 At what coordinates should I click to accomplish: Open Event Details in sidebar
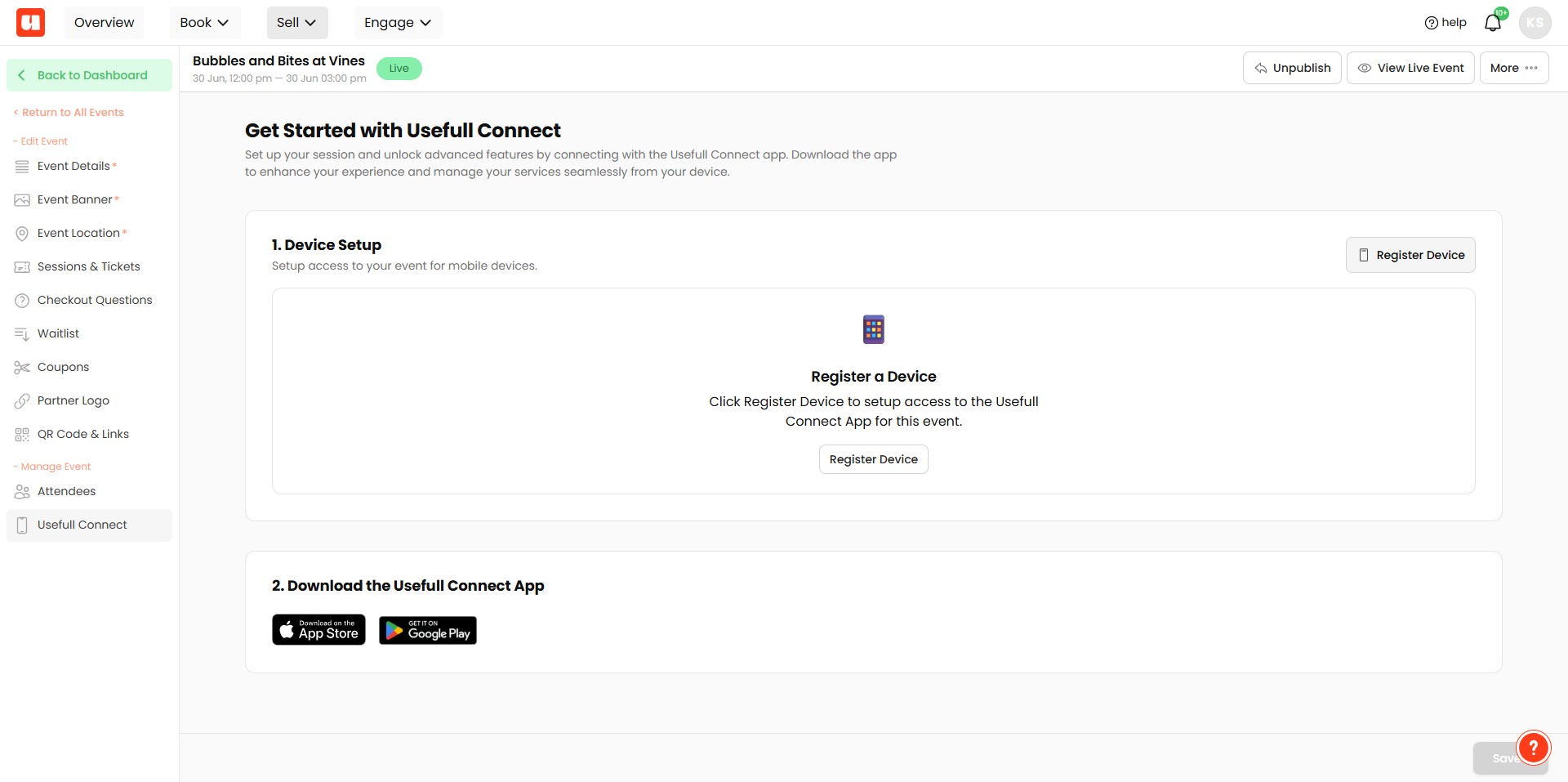(90, 167)
